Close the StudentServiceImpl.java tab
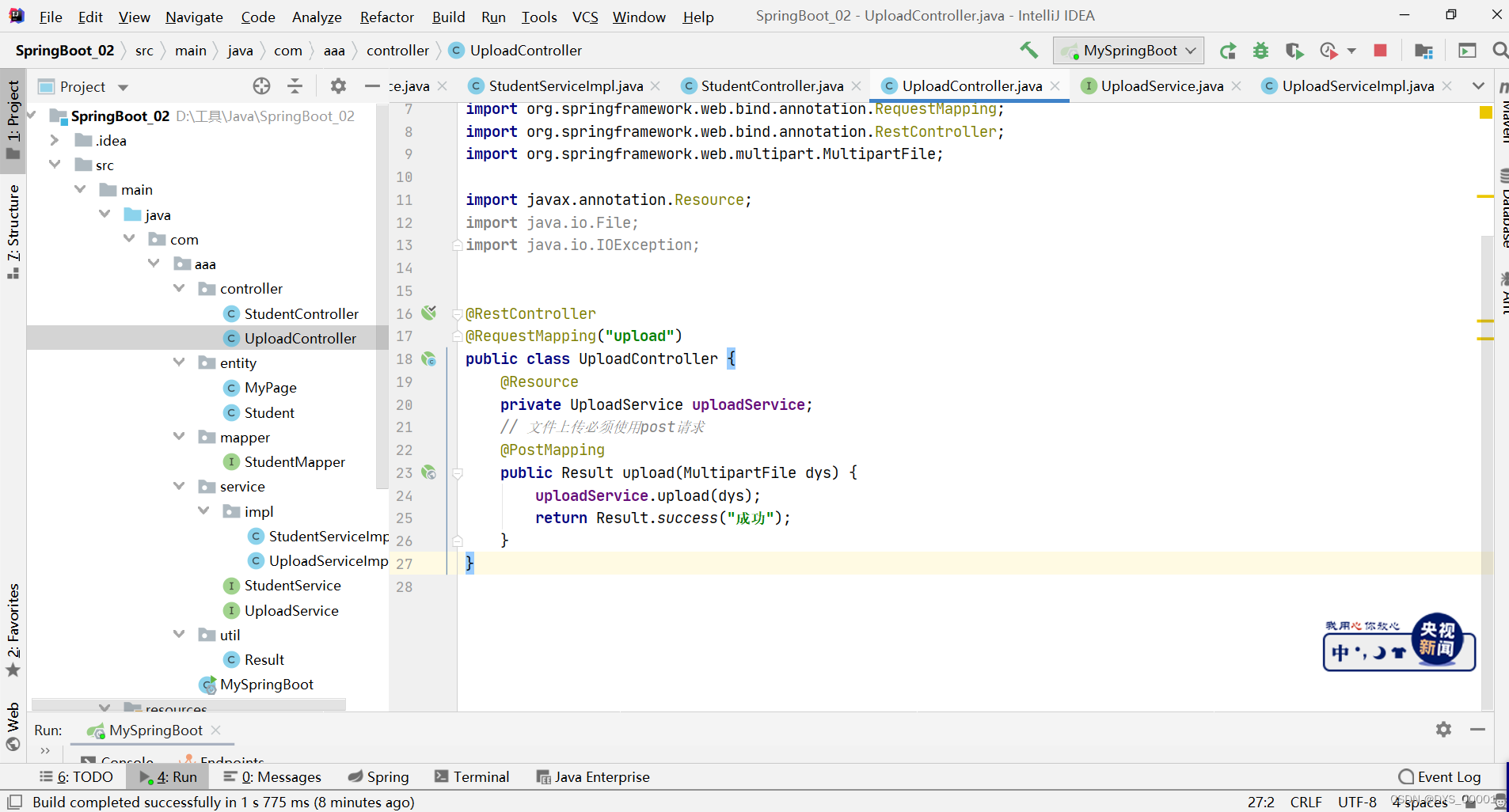Viewport: 1509px width, 812px height. pyautogui.click(x=656, y=85)
